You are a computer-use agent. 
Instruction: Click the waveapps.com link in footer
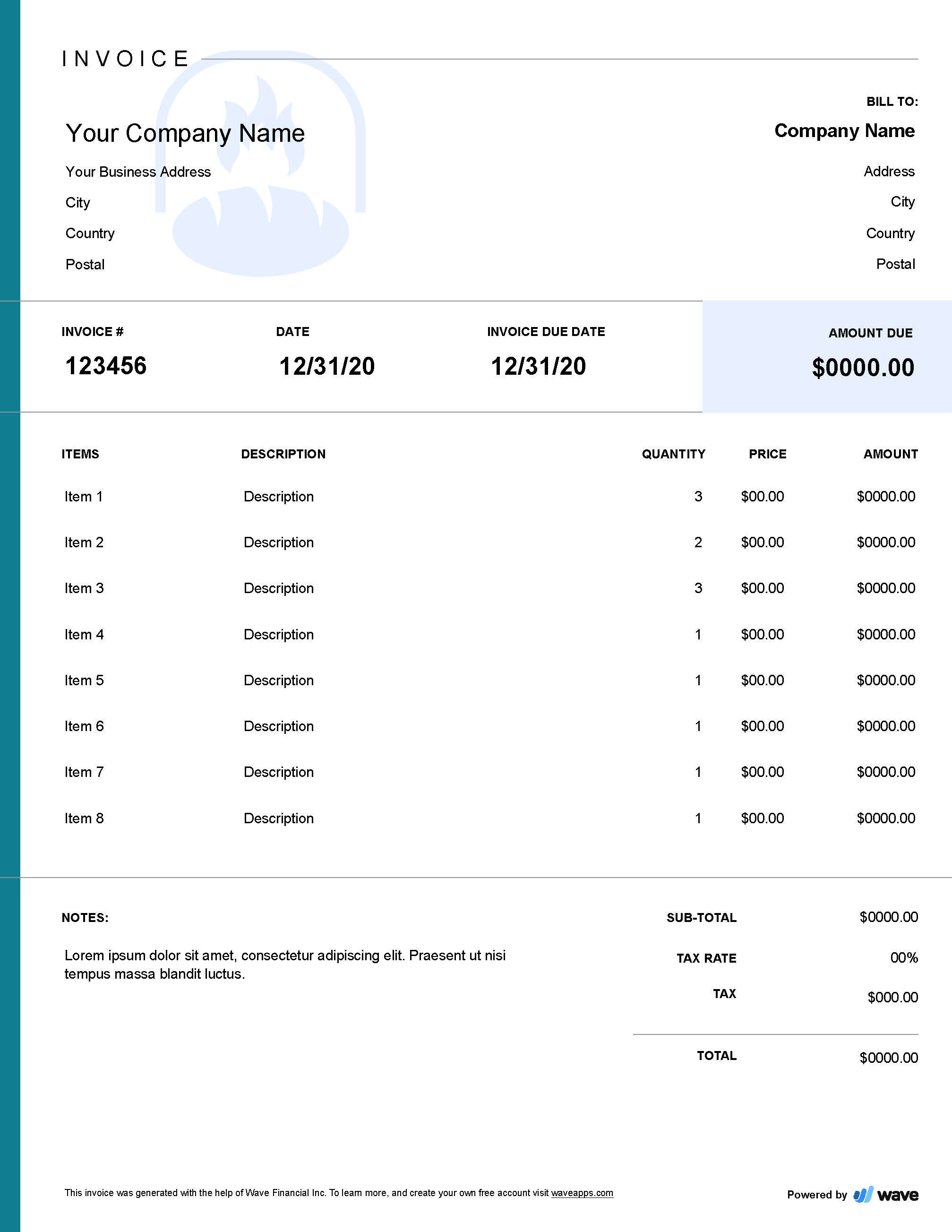coord(582,1192)
